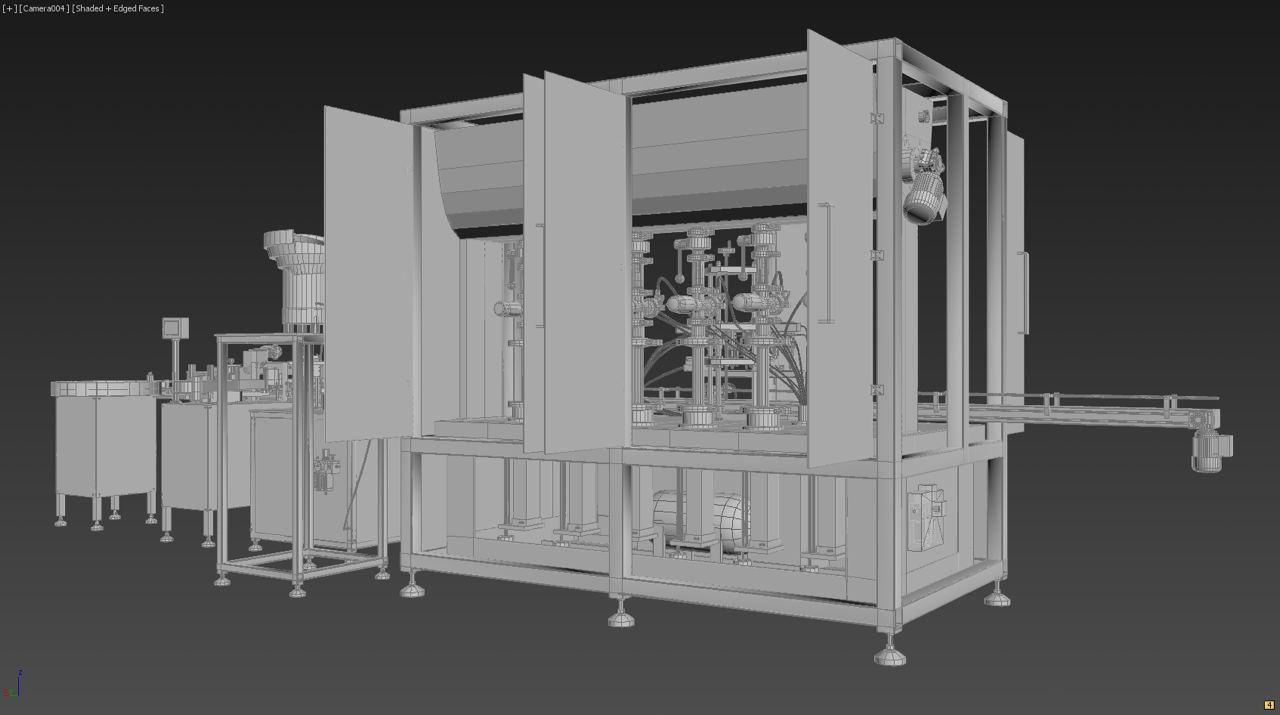This screenshot has height=715, width=1280.
Task: Select the motor at the conveyor end
Action: 1210,450
